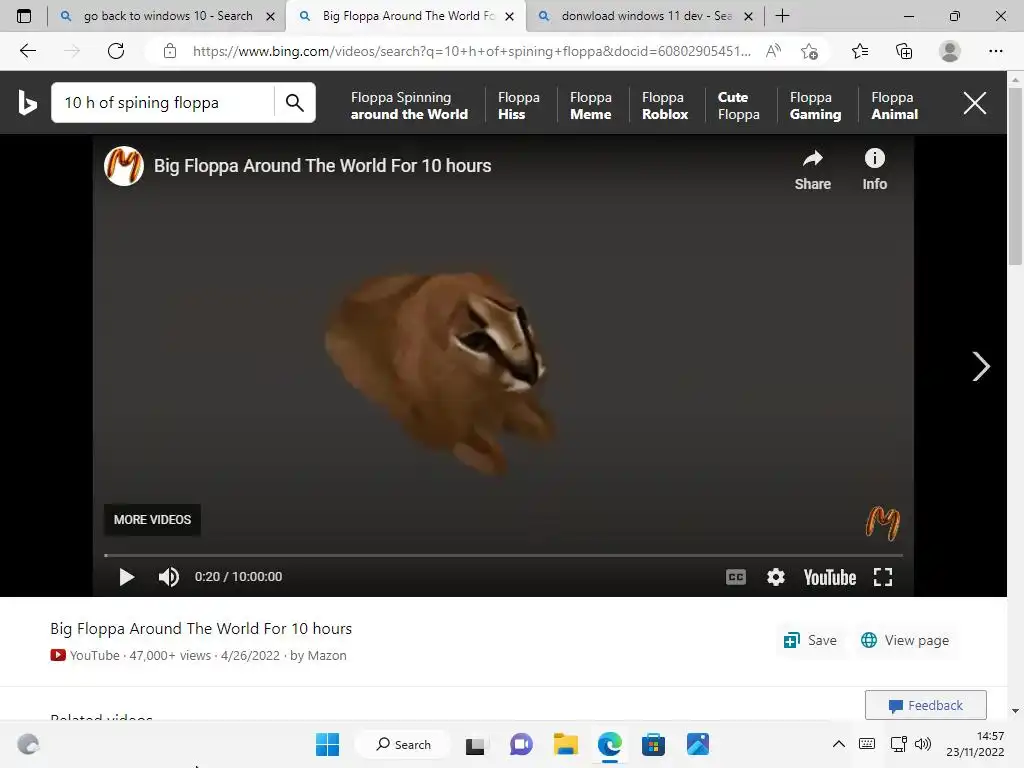The height and width of the screenshot is (768, 1024).
Task: Open Task View on taskbar
Action: point(475,744)
